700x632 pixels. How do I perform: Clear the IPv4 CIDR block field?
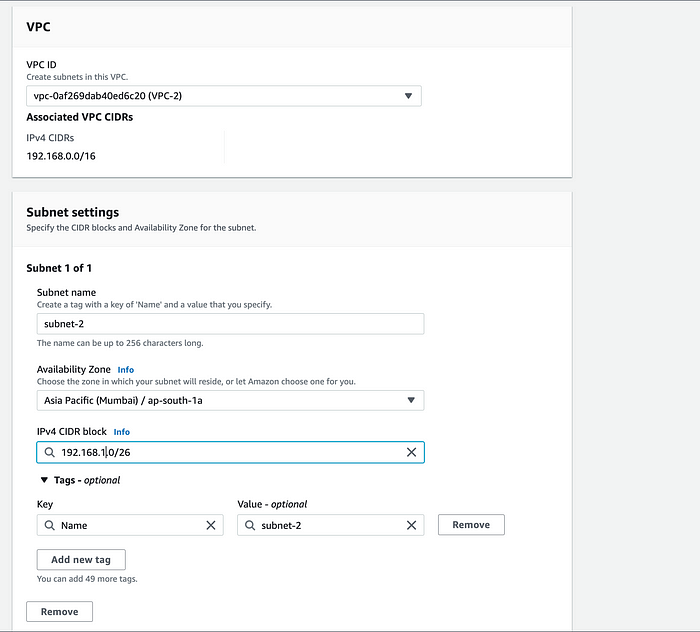(x=411, y=452)
